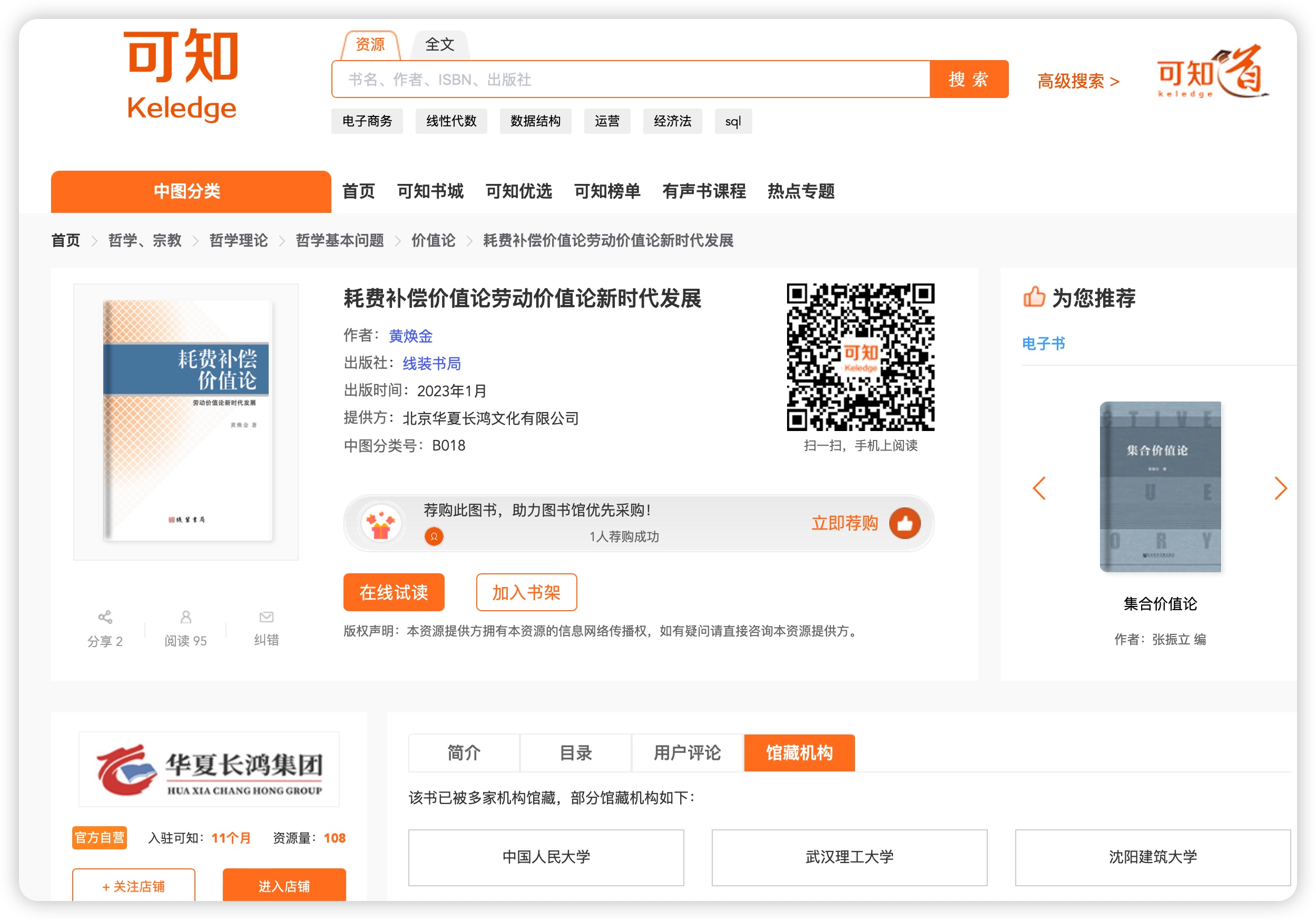The width and height of the screenshot is (1316, 920).
Task: Click the 电子商务 hot keyword tag
Action: (x=367, y=121)
